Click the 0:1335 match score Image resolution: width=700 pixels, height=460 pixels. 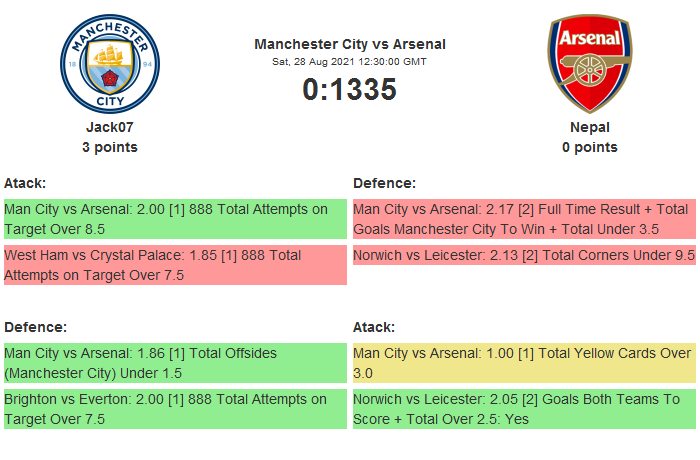point(350,89)
